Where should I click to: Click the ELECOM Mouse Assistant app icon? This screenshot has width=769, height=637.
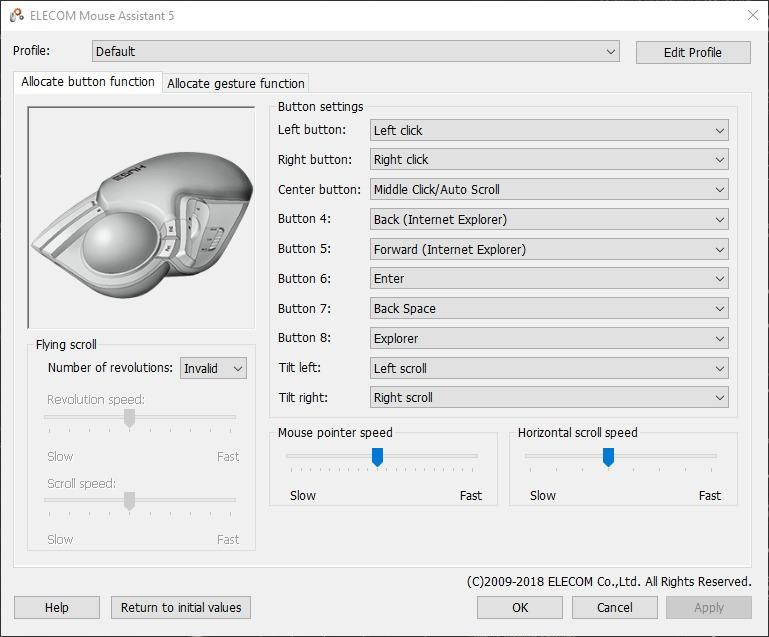17,15
